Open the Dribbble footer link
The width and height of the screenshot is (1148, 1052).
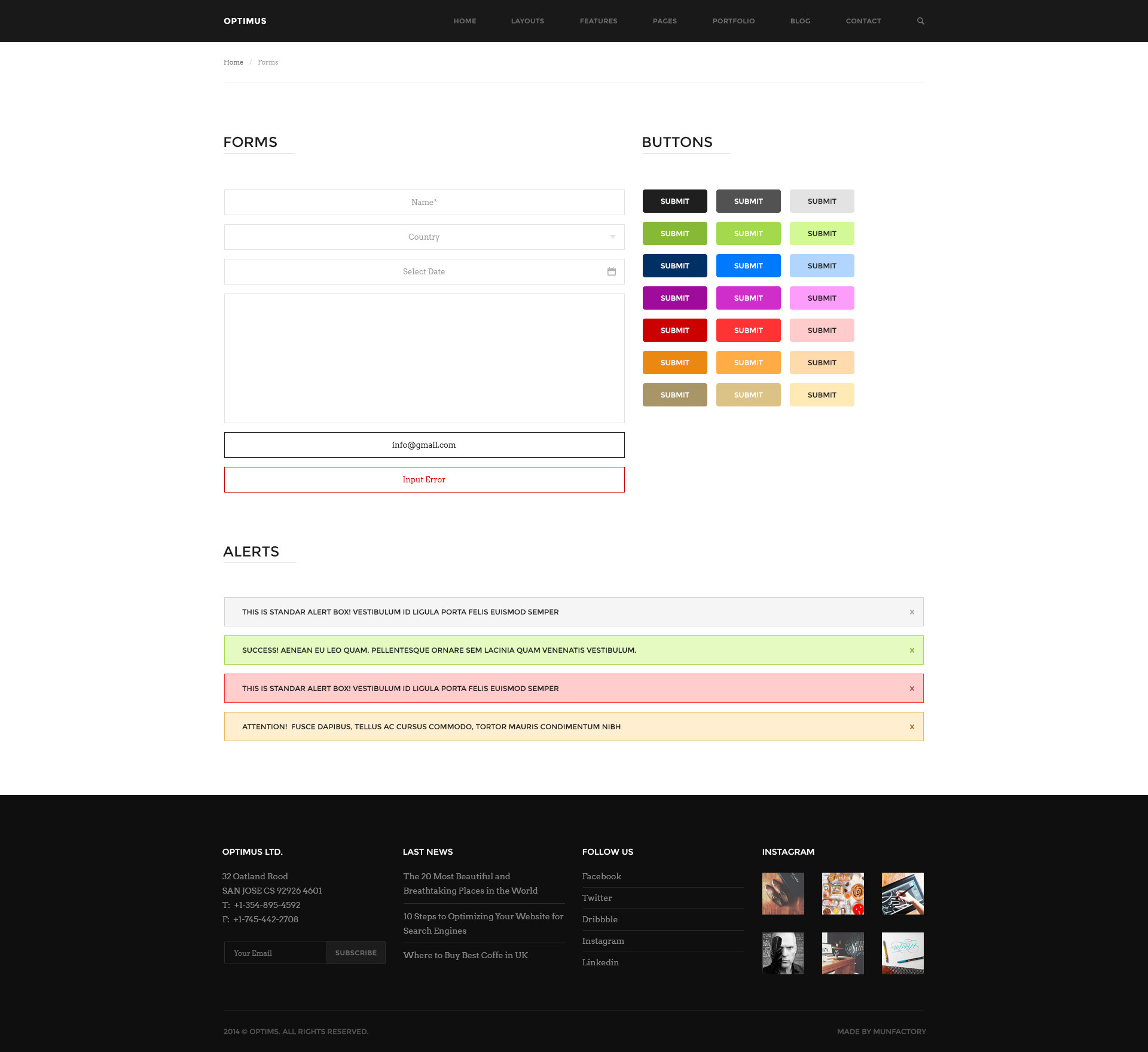pyautogui.click(x=600, y=919)
